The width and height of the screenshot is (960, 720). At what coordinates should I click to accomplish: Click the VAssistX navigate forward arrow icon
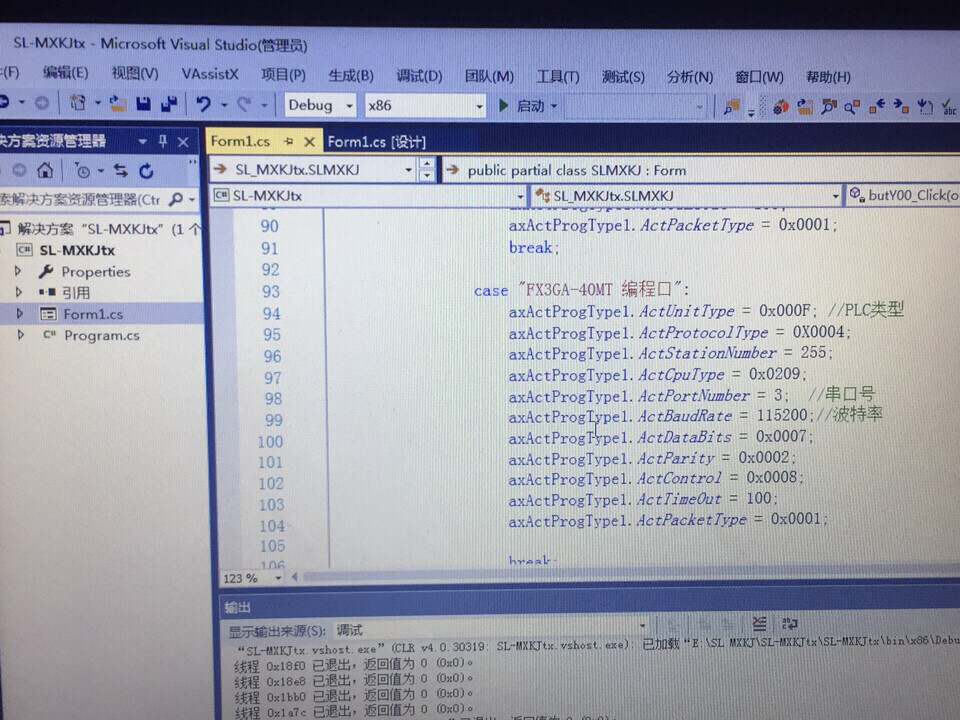901,107
